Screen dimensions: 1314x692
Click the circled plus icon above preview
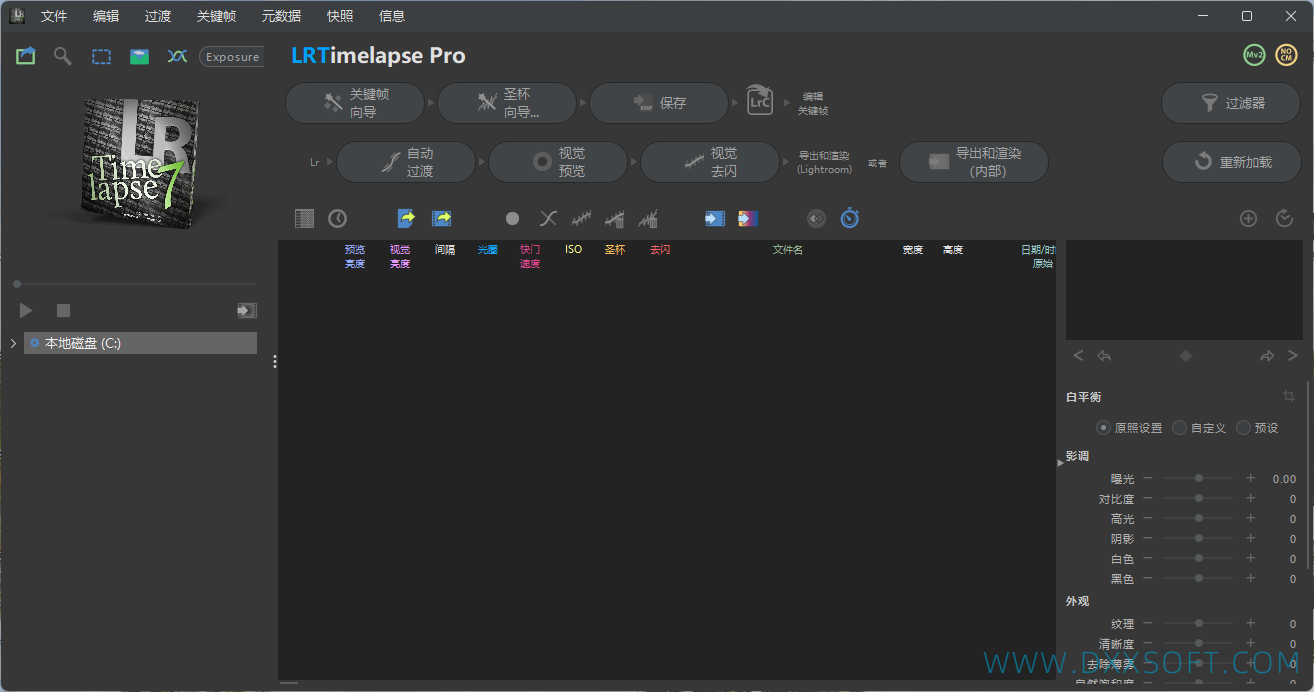click(x=1248, y=218)
